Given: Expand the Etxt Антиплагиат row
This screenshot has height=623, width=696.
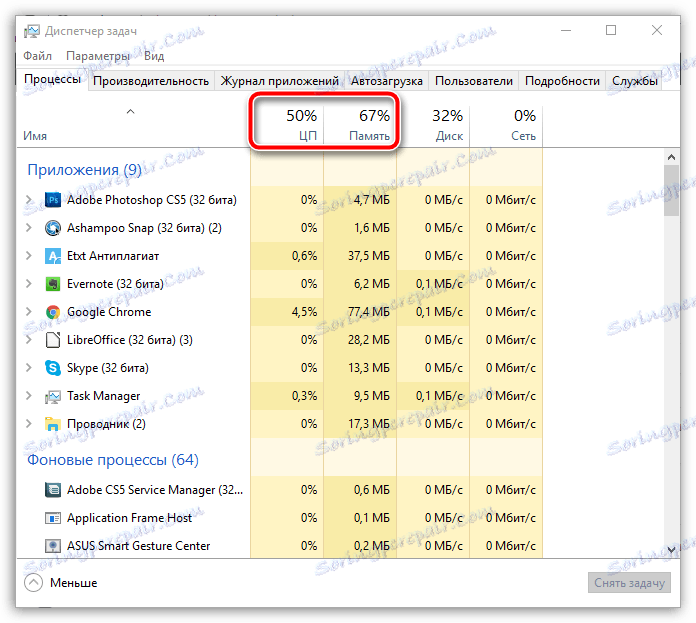Looking at the screenshot, I should pyautogui.click(x=29, y=256).
